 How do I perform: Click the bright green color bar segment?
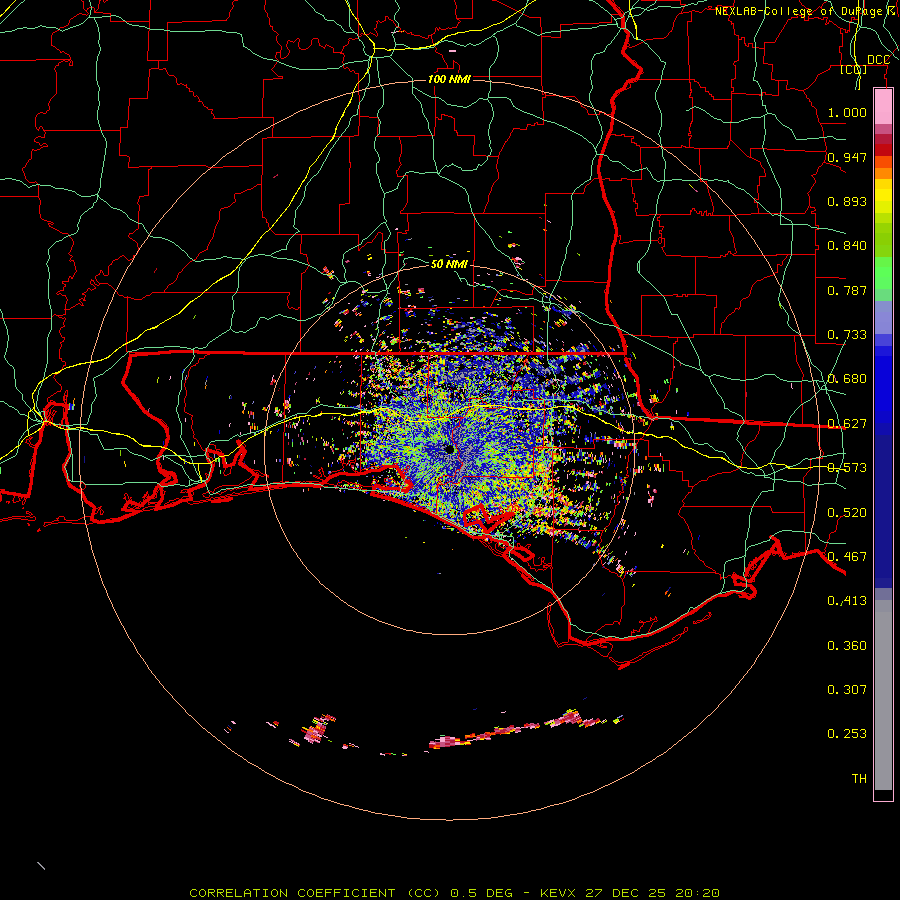point(883,272)
